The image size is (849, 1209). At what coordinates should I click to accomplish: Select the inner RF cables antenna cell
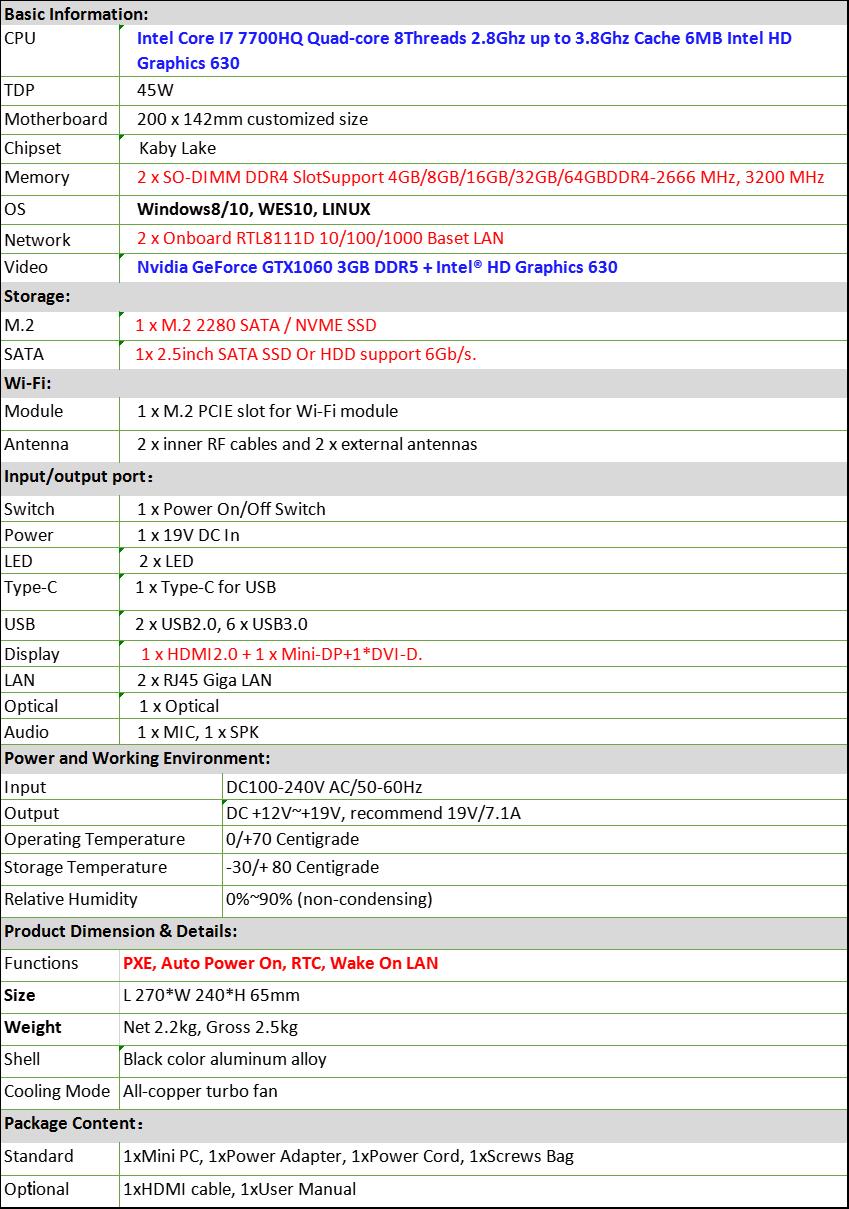[307, 444]
